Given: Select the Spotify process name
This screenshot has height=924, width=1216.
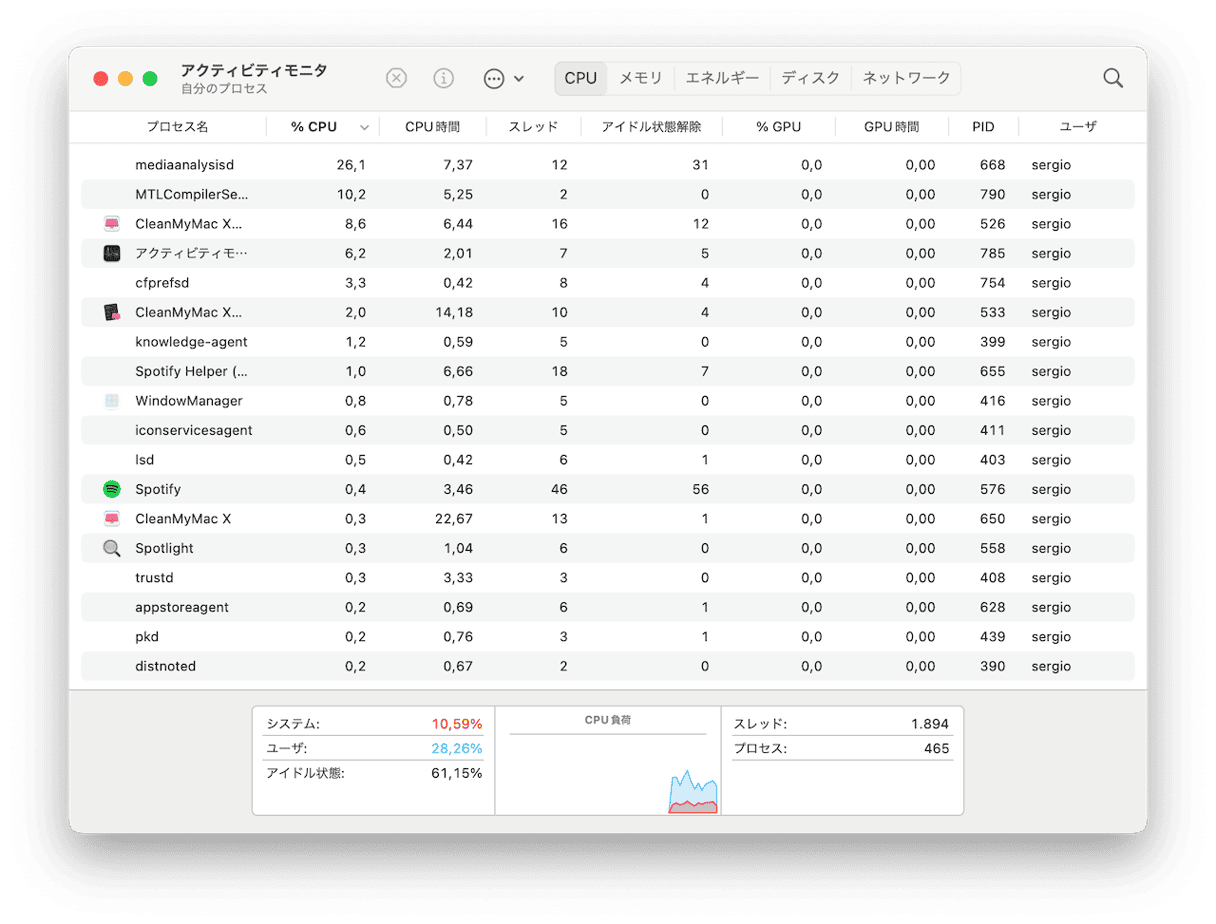Looking at the screenshot, I should pos(158,489).
